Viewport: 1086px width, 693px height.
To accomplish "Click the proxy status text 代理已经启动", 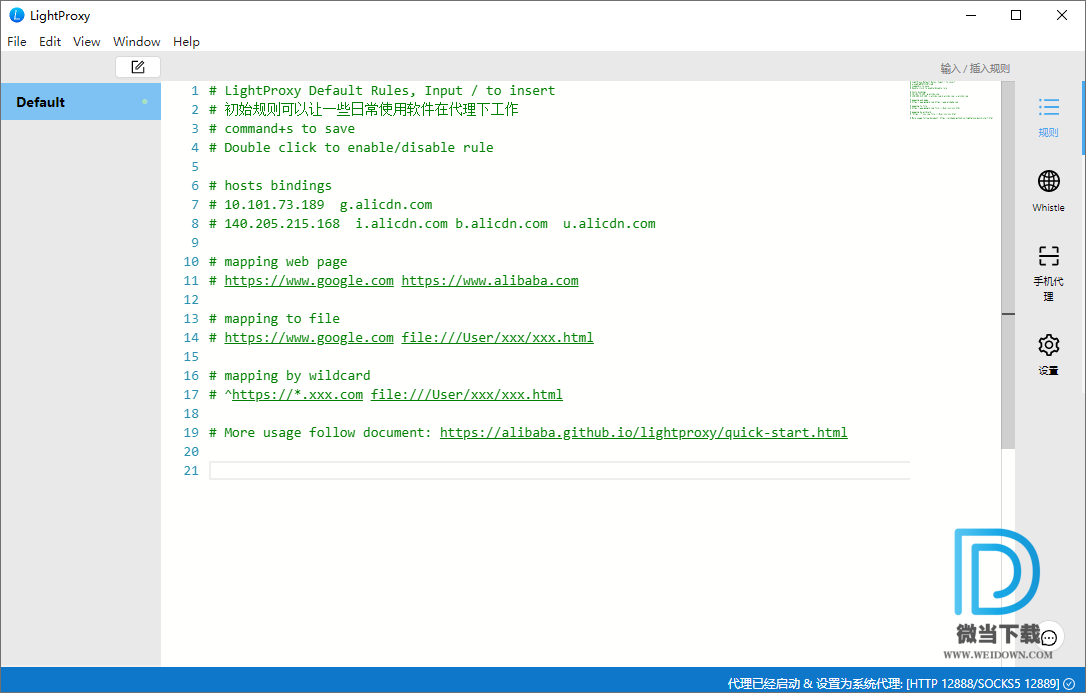I will (x=764, y=683).
